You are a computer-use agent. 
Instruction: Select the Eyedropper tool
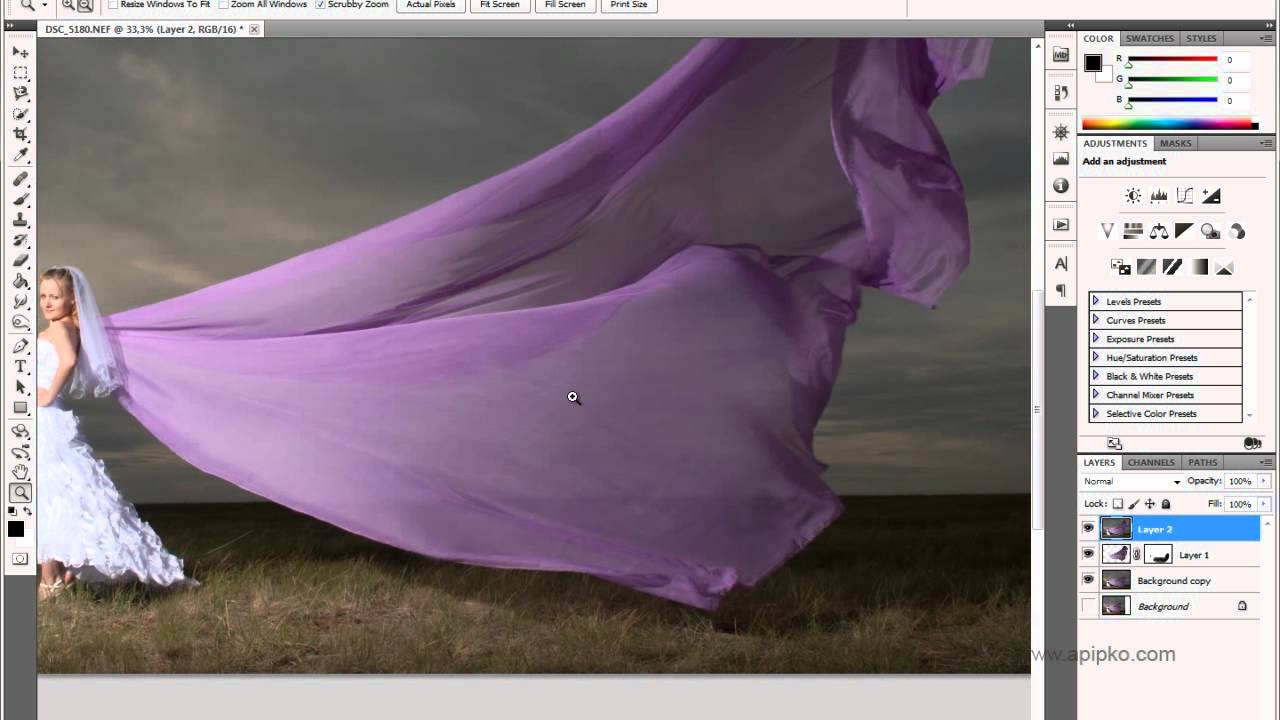[20, 155]
